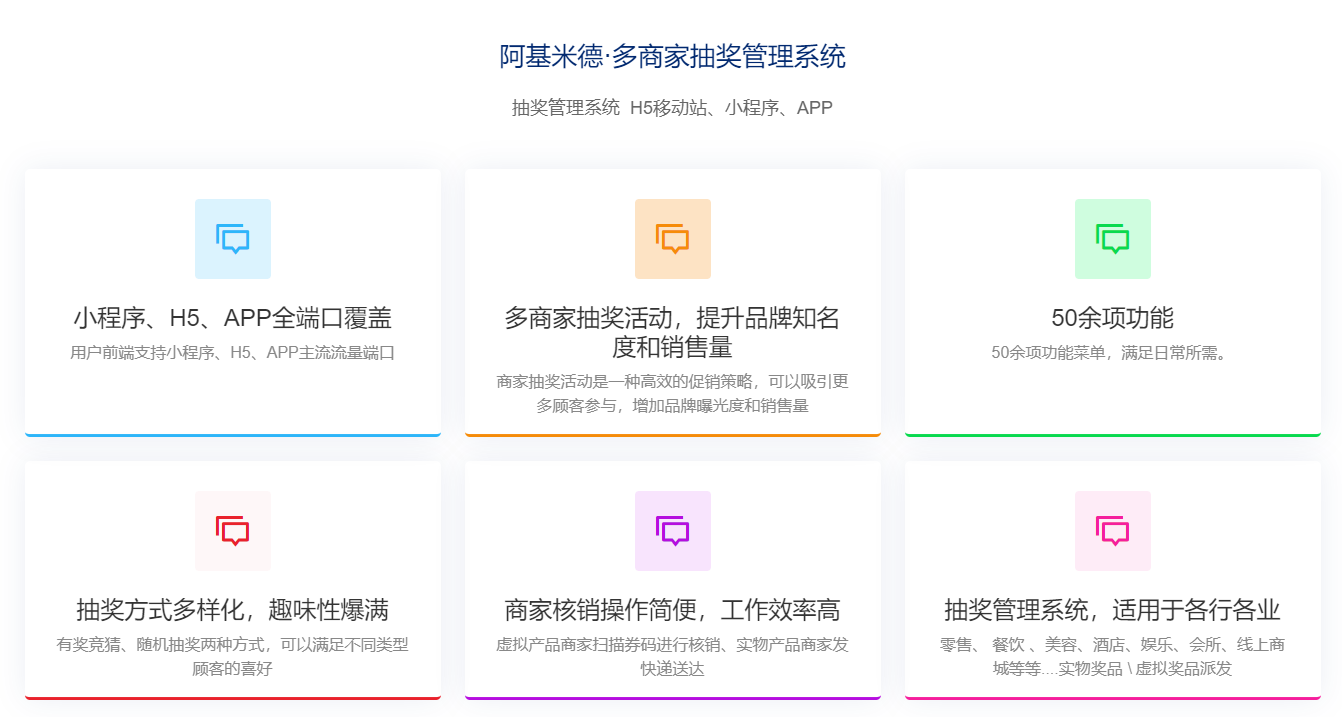Viewport: 1342px width, 717px height.
Task: Select the heading 商家核销操作简便，工作效率高
Action: click(x=673, y=610)
